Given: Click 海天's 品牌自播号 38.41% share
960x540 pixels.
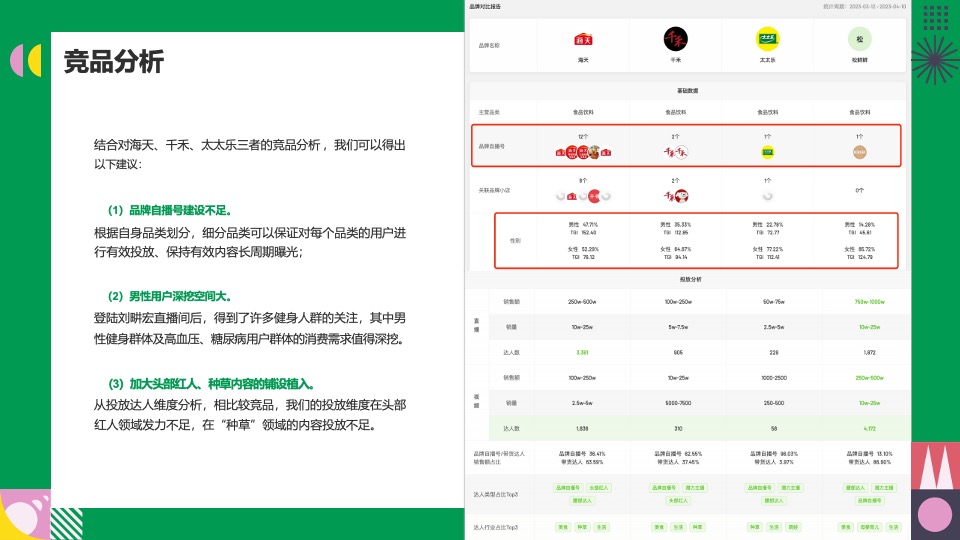Looking at the screenshot, I should click(x=582, y=454).
